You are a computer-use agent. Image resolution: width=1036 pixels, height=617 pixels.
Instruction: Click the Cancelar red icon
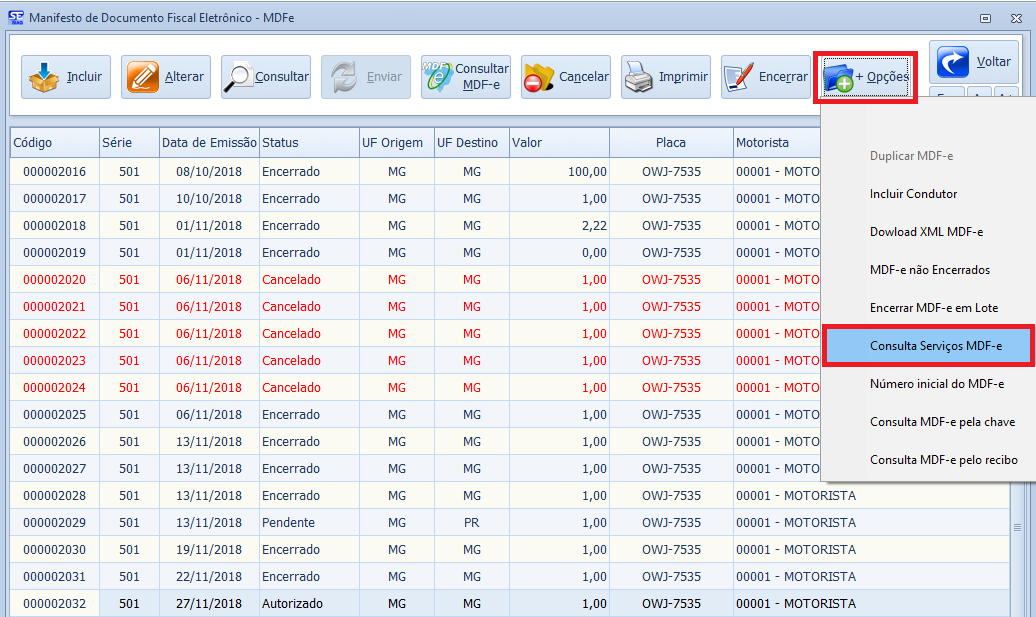pos(540,77)
